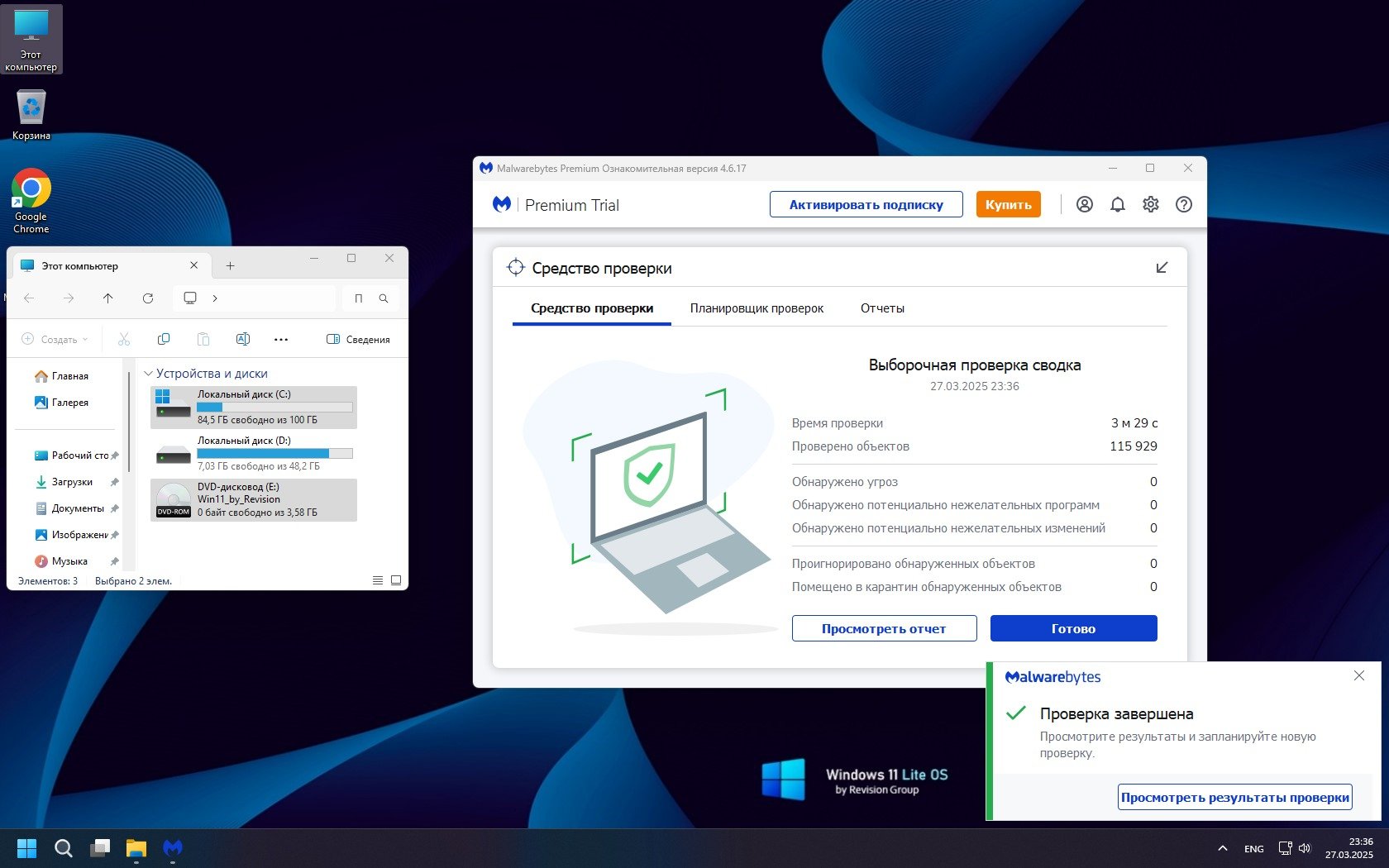Switch Explorer to details view icon

coord(378,580)
